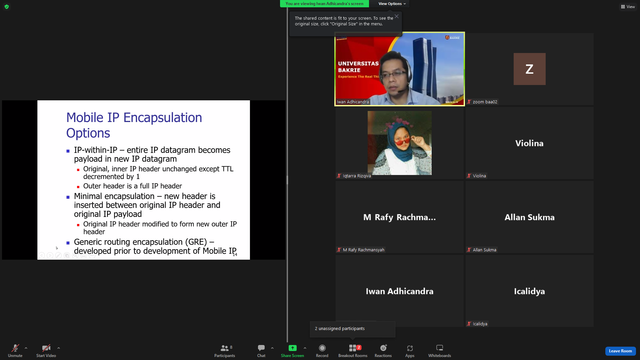Select the Icalidya participant tile
Viewport: 640px width, 360px height.
pos(529,291)
